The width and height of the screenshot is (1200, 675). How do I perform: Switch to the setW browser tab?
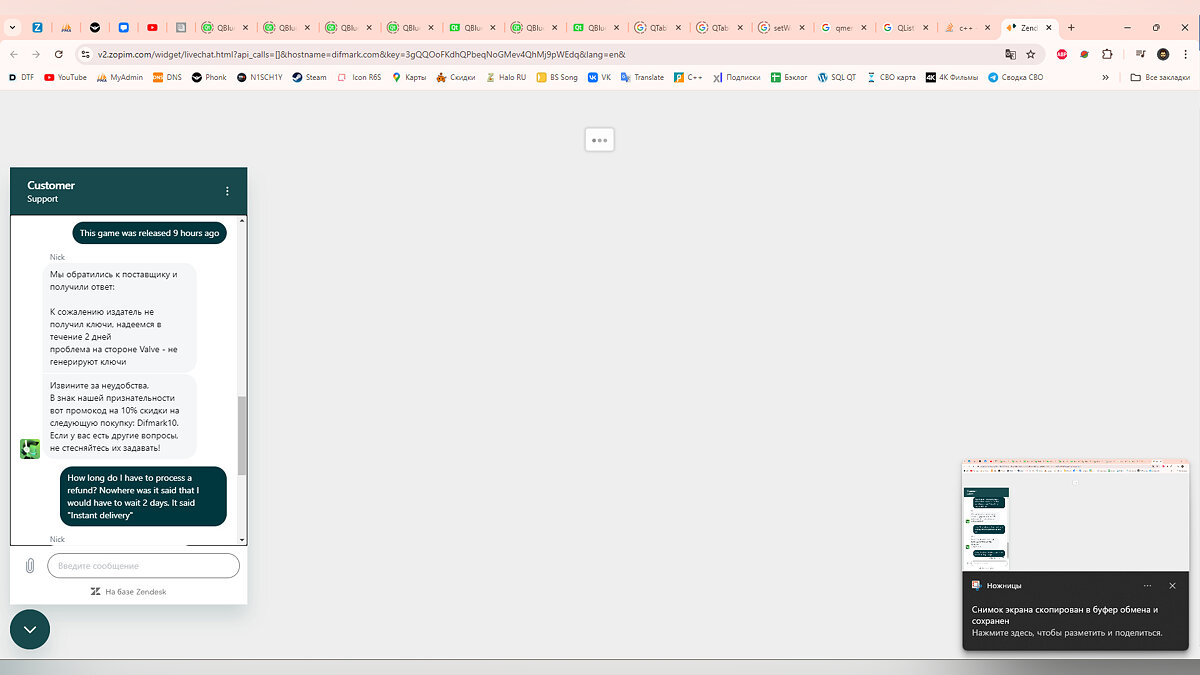pos(776,28)
